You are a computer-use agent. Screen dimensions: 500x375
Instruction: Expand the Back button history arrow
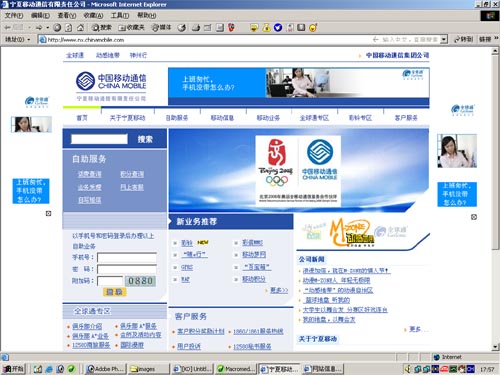(x=29, y=28)
